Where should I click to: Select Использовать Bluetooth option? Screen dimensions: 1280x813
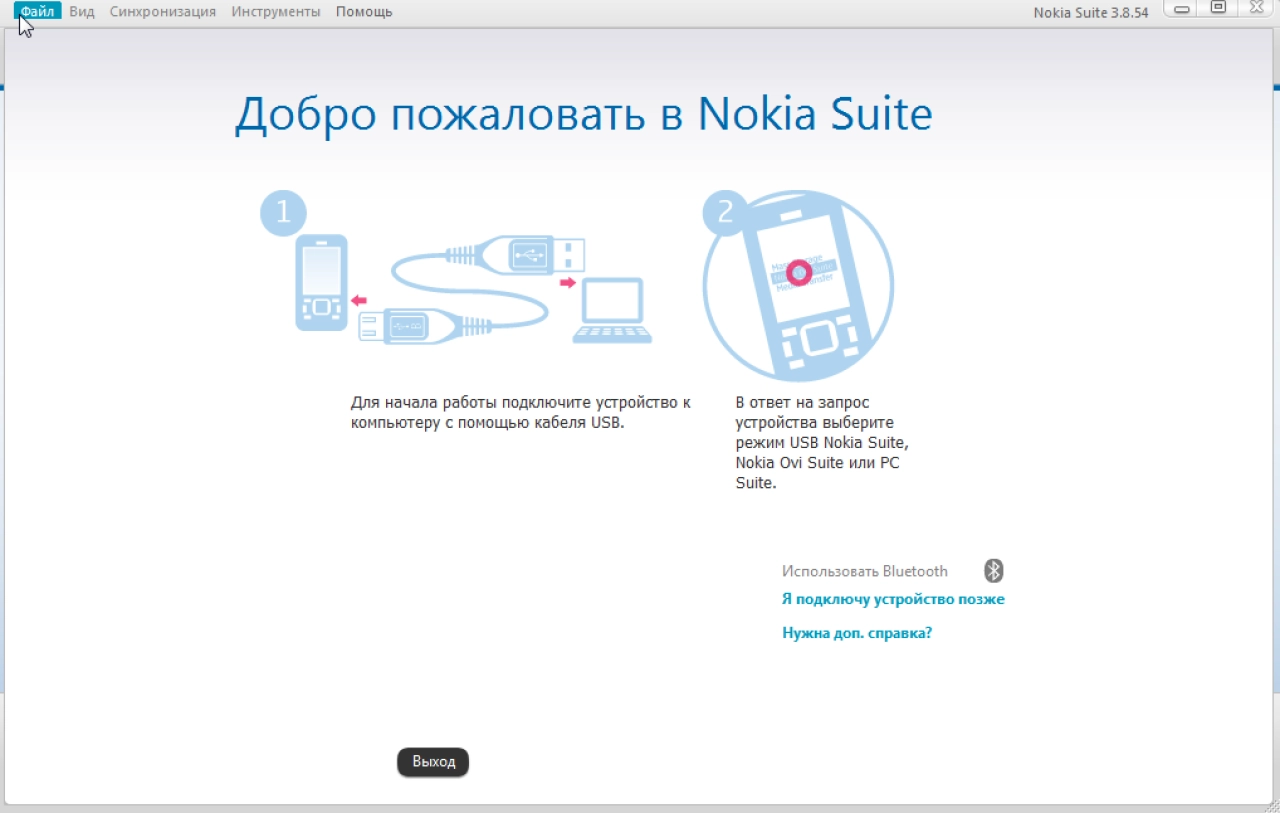click(x=865, y=571)
